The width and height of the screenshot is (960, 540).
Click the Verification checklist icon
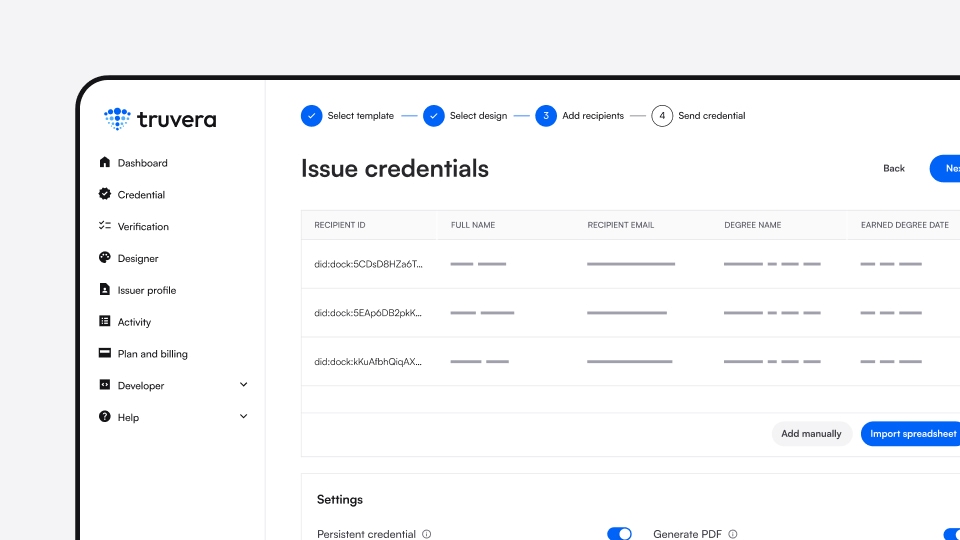pos(105,226)
